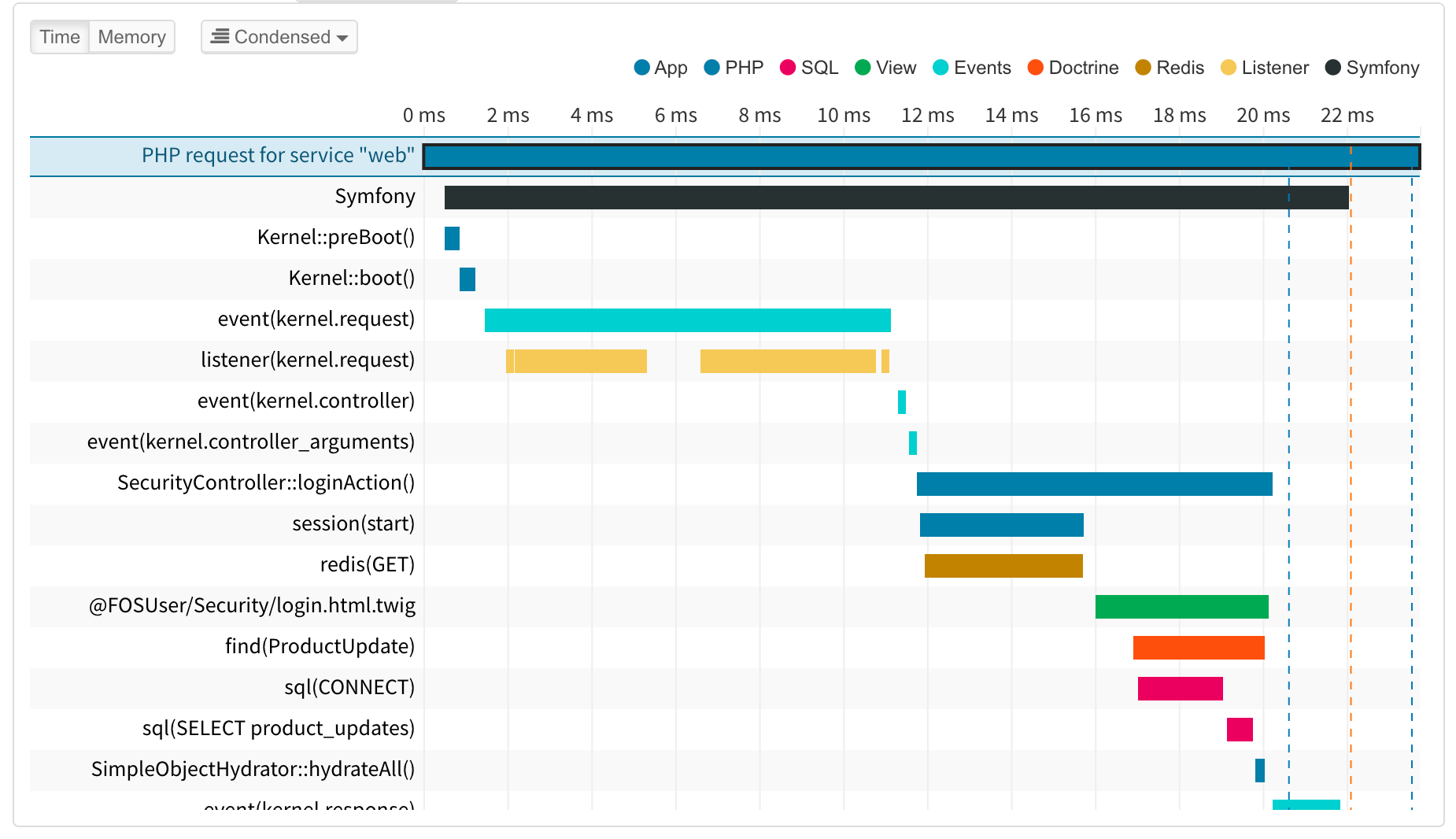Toggle the View legend entry

(x=885, y=68)
